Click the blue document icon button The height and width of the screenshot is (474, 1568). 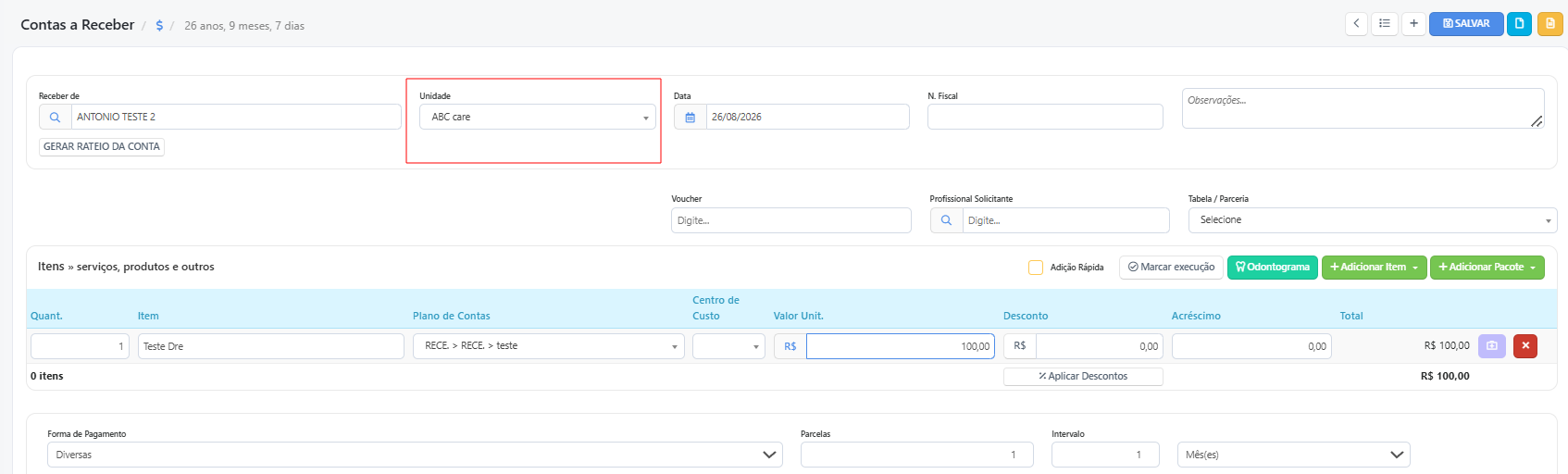1519,23
